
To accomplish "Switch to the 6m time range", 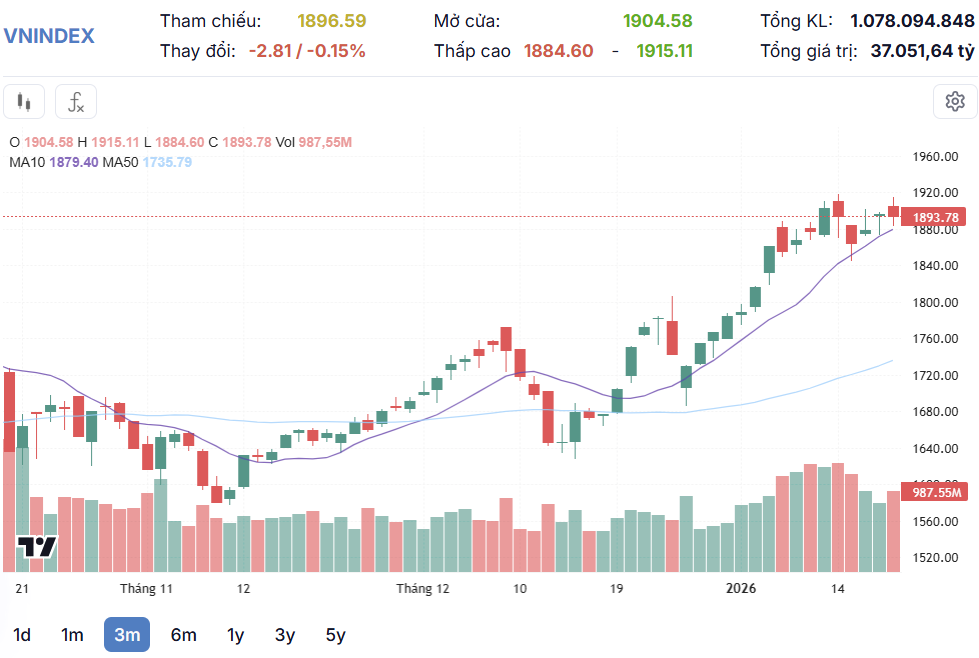I will click(184, 635).
